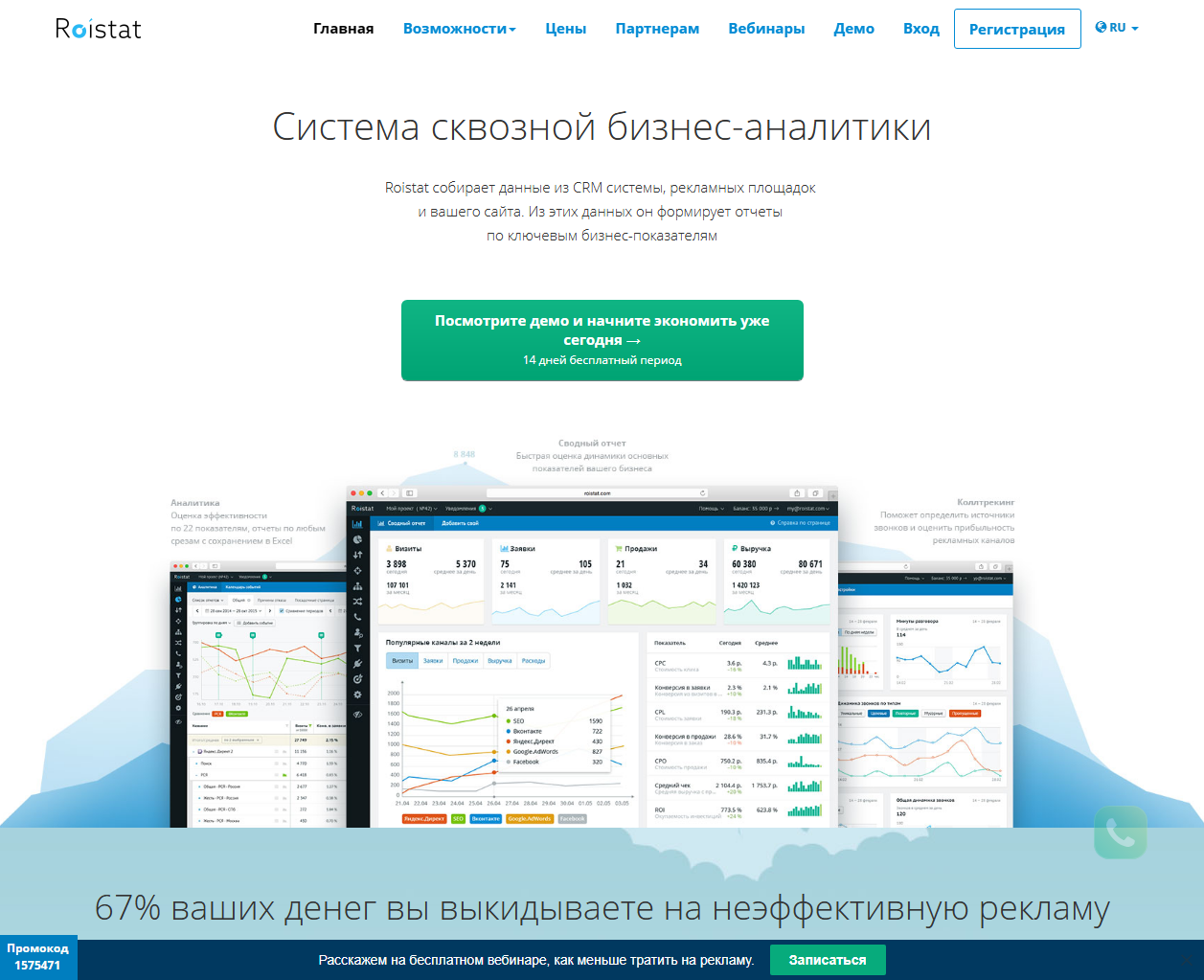Screen dimensions: 1204x980
Task: Click roistat.com address bar in center mockup
Action: pyautogui.click(x=597, y=493)
